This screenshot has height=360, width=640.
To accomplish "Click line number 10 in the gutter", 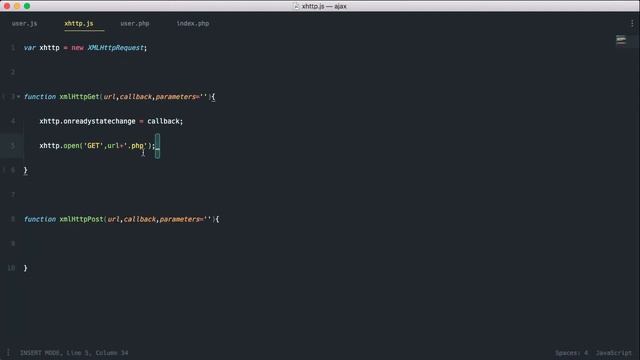I will click(11, 268).
